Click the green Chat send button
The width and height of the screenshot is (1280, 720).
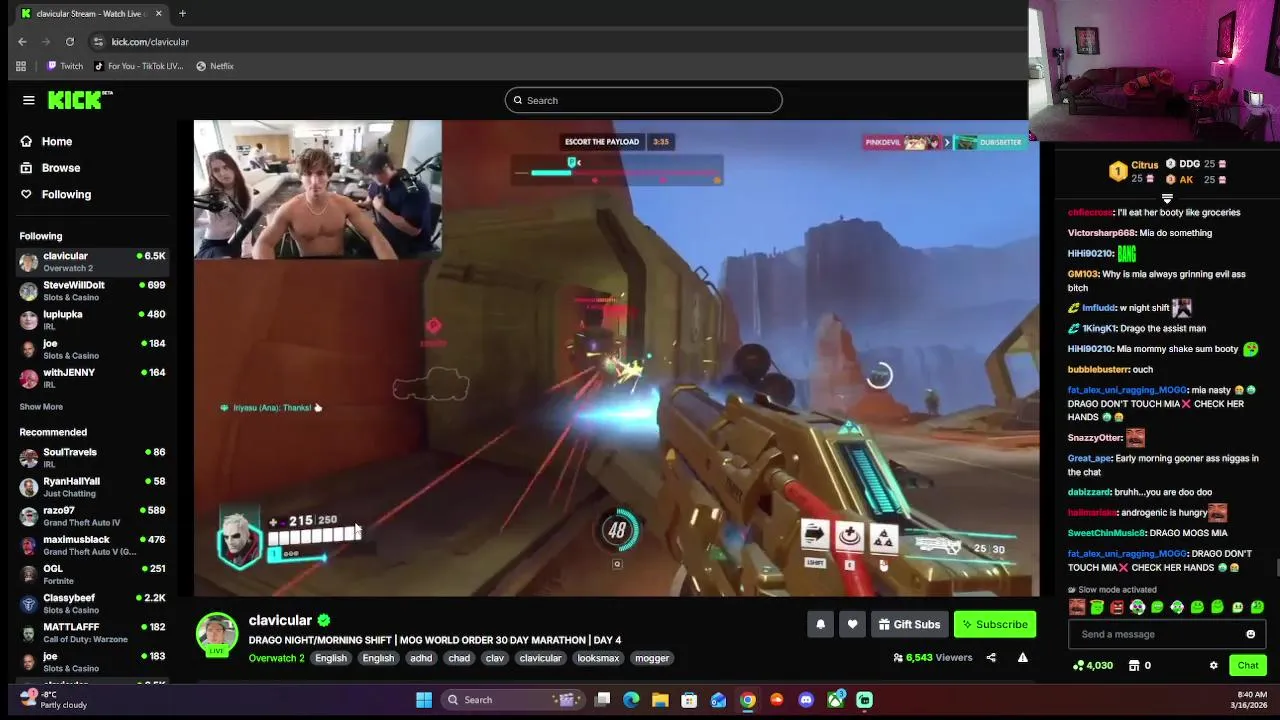(1248, 665)
